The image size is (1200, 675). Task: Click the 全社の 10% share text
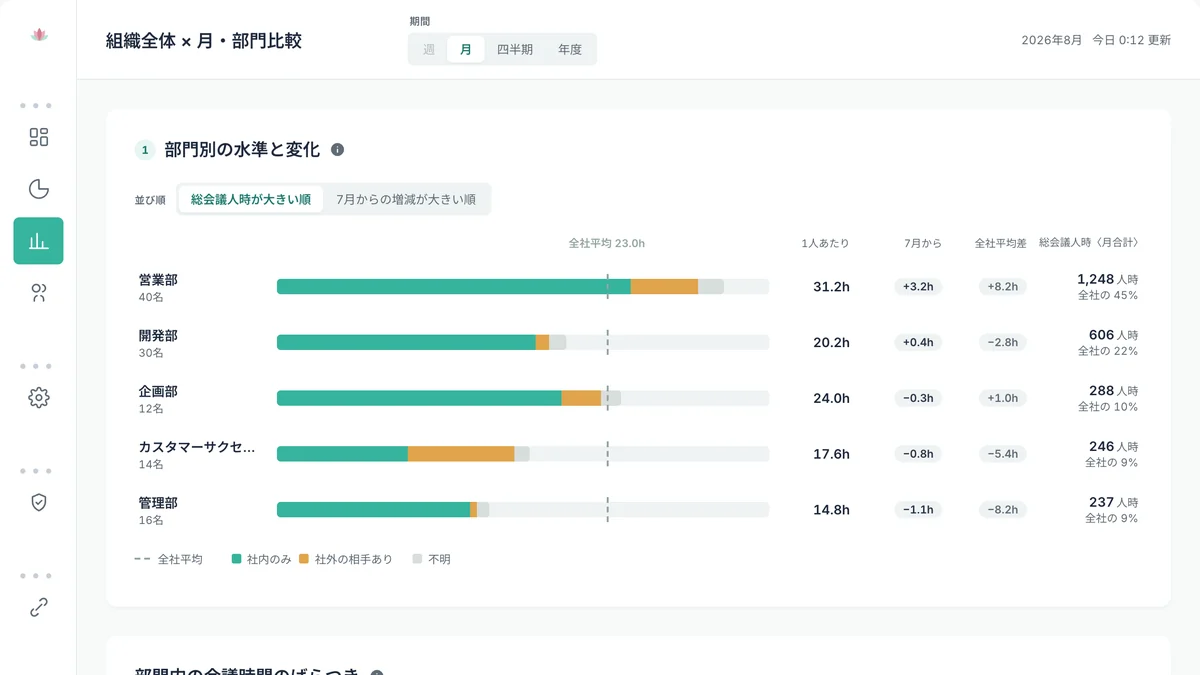[x=1107, y=408]
